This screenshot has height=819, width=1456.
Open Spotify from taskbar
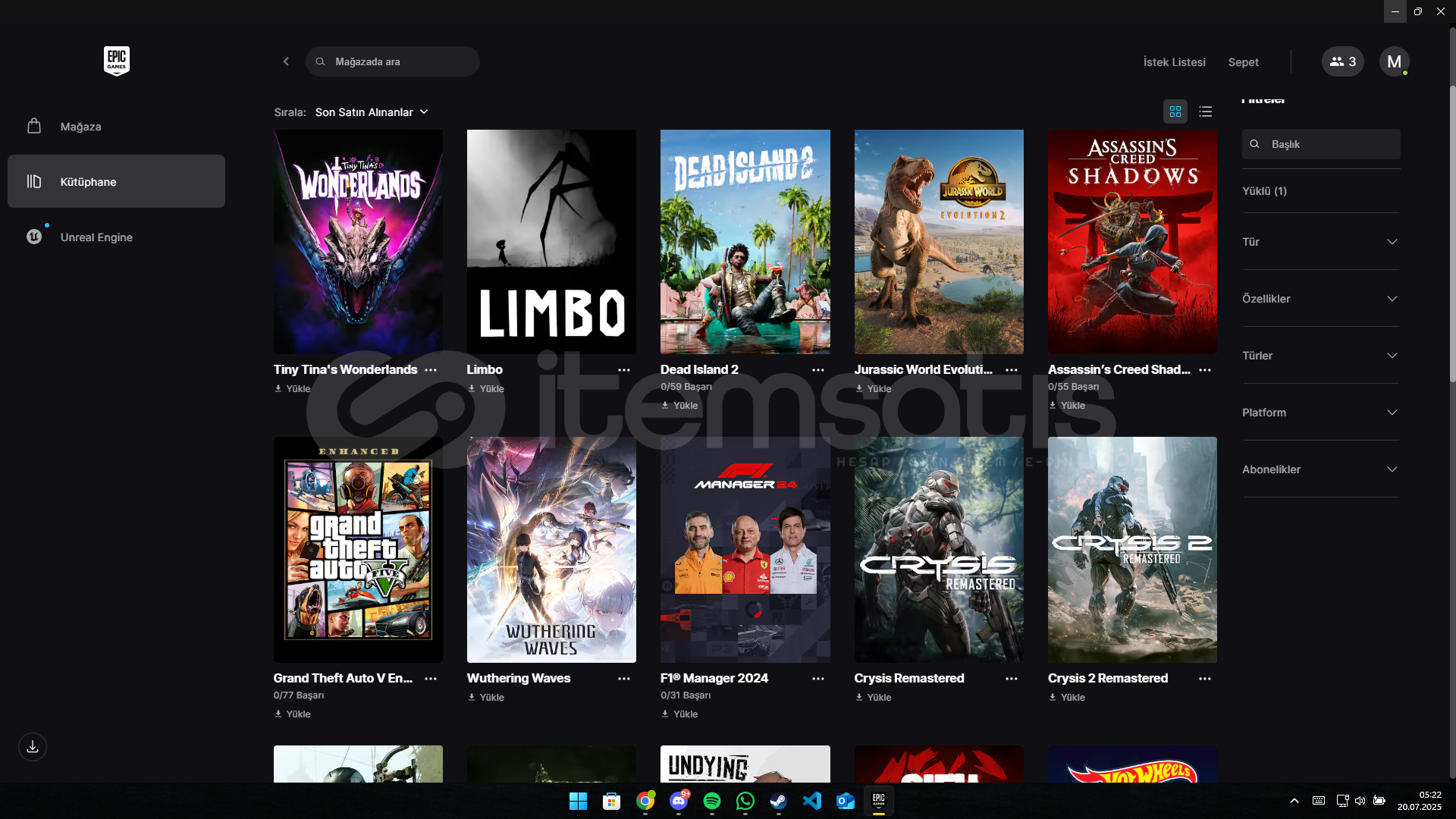pyautogui.click(x=712, y=801)
